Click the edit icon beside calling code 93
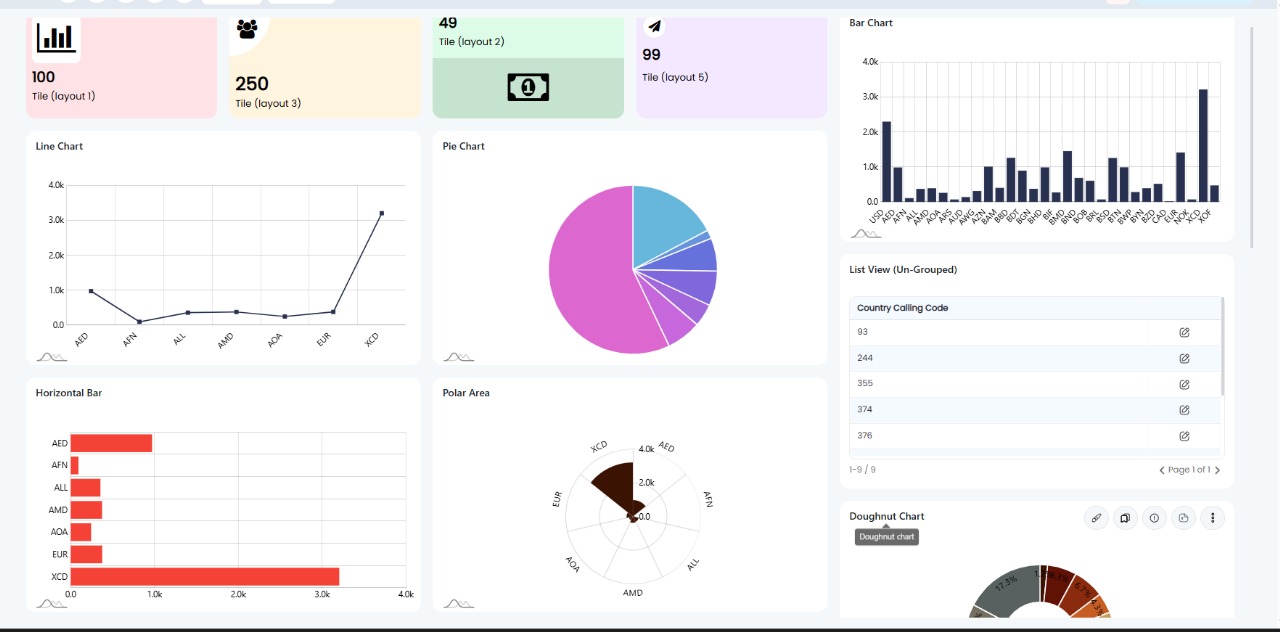The width and height of the screenshot is (1280, 632). (1184, 331)
